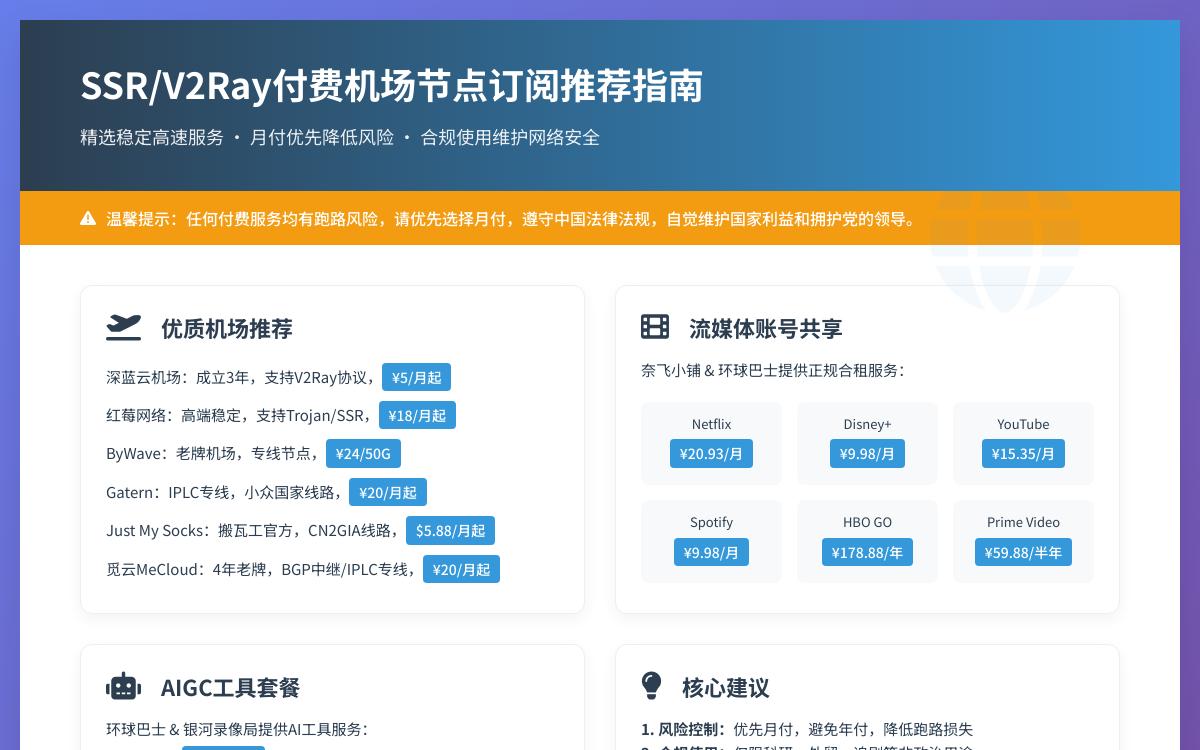Click the 风险控制 item under 核心建议
The image size is (1200, 750).
(x=807, y=729)
